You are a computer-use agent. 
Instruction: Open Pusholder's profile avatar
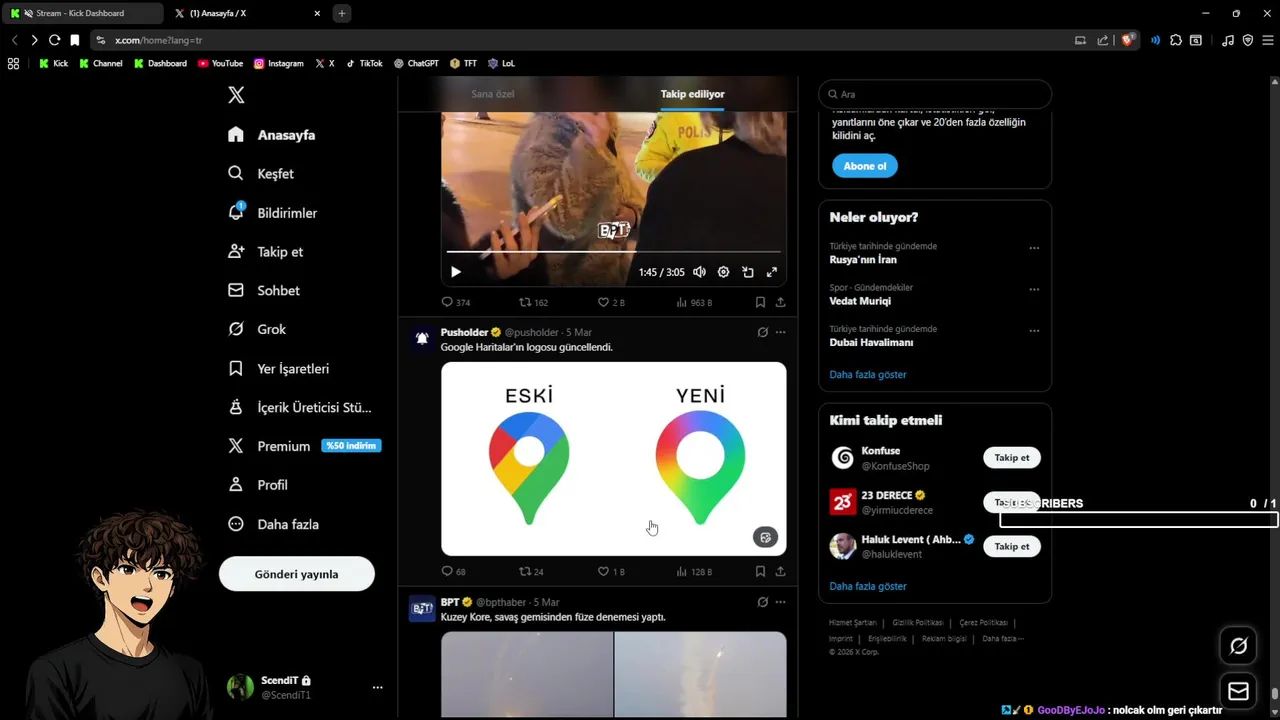pyautogui.click(x=422, y=338)
